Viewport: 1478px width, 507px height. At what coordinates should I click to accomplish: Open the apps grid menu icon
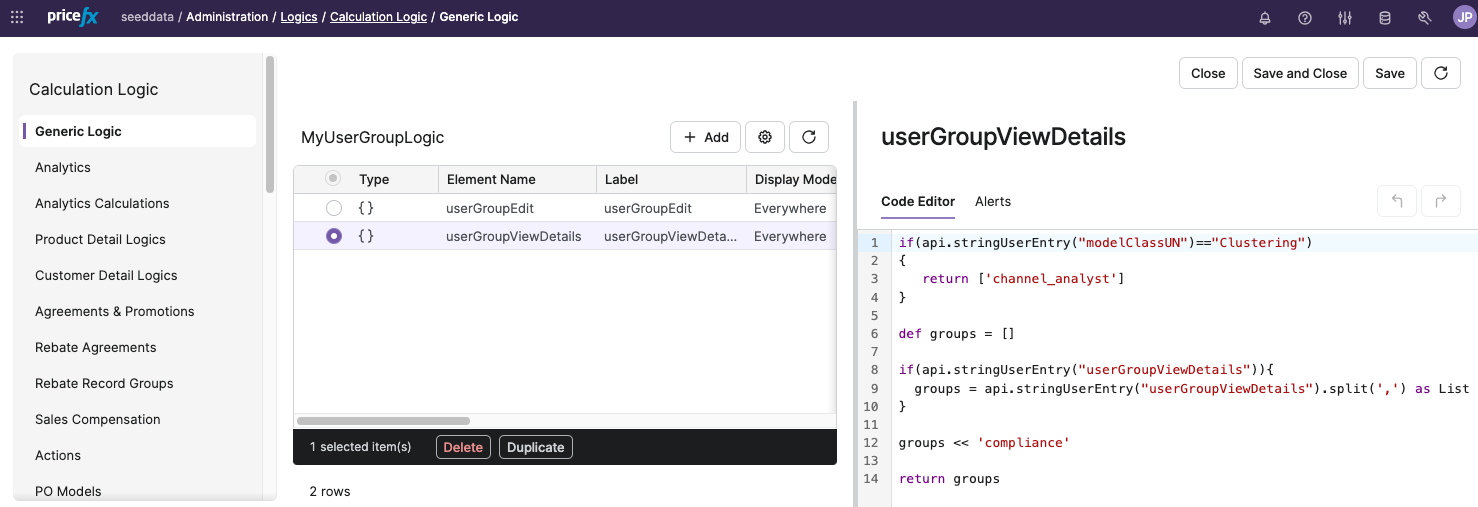coord(17,17)
